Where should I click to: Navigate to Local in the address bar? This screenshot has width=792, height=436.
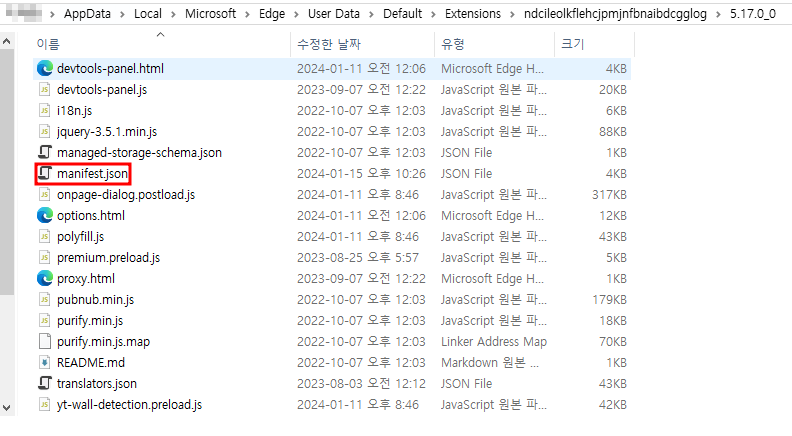(x=147, y=14)
